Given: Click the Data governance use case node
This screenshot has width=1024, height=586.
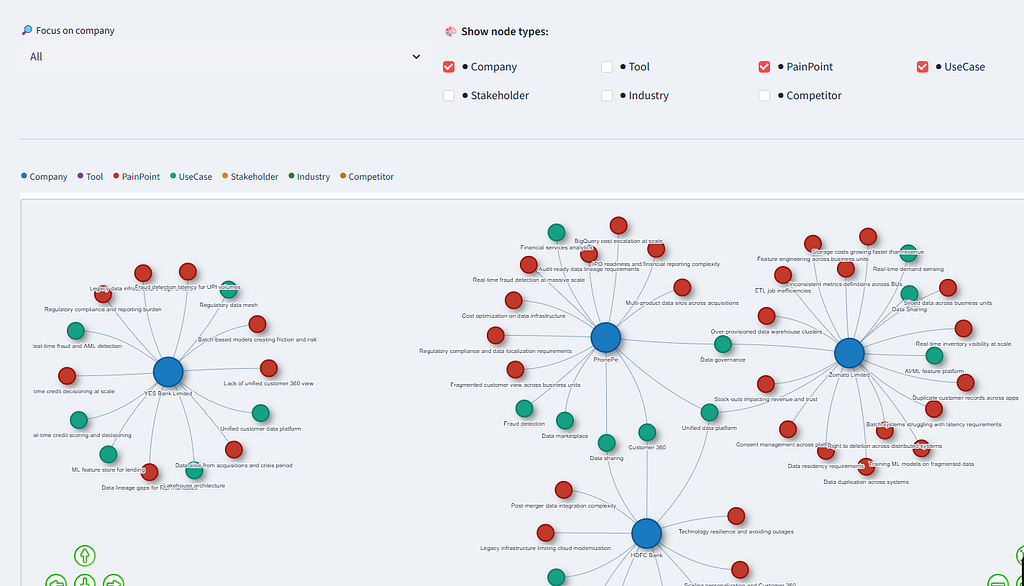Looking at the screenshot, I should pyautogui.click(x=722, y=344).
